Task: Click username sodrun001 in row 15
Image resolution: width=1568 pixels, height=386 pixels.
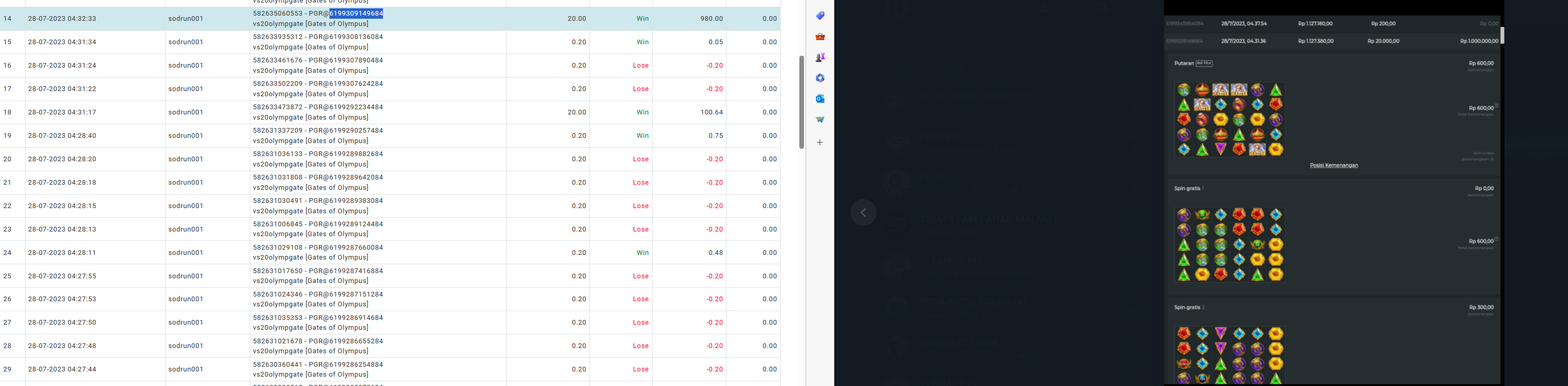Action: click(x=186, y=42)
